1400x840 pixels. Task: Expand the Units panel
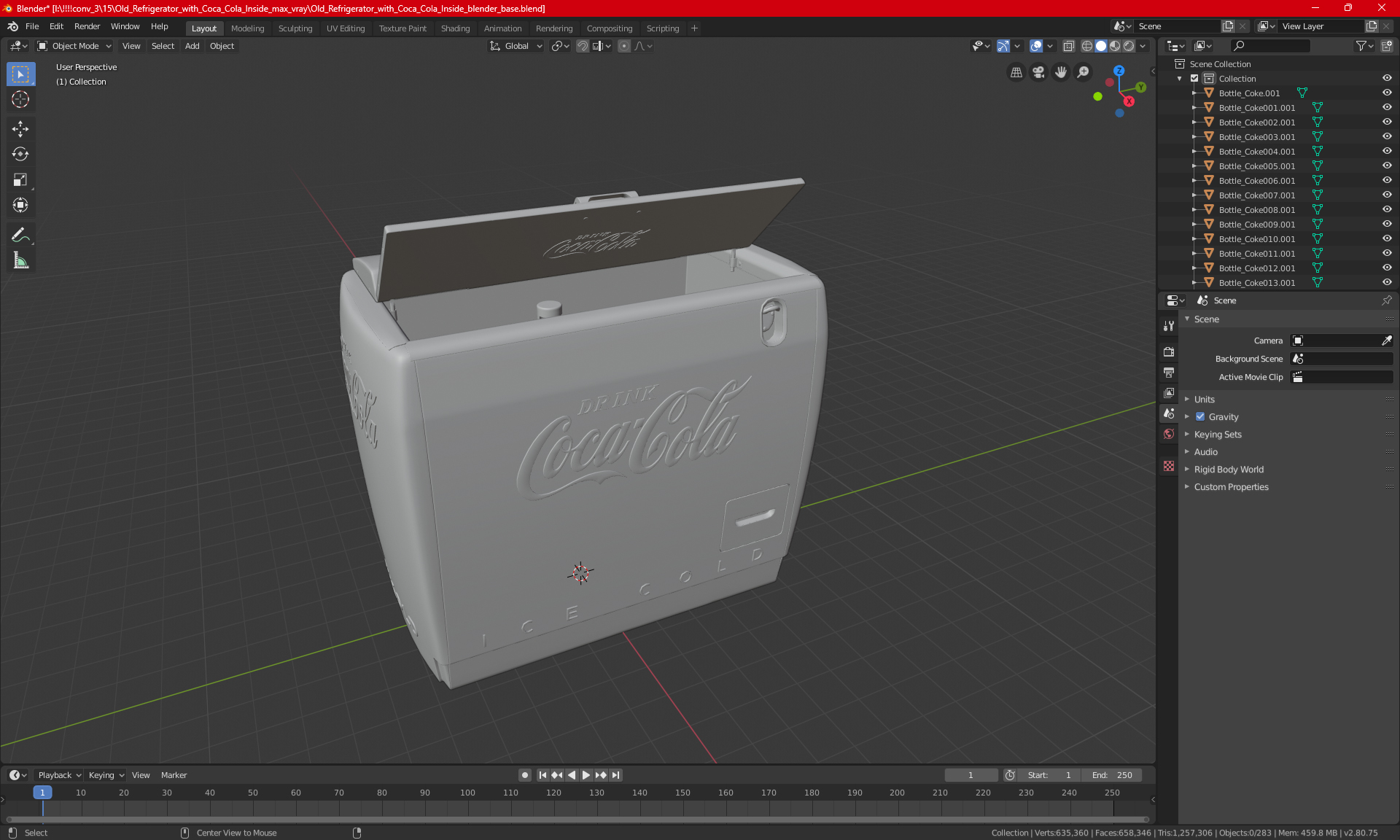click(x=1205, y=400)
